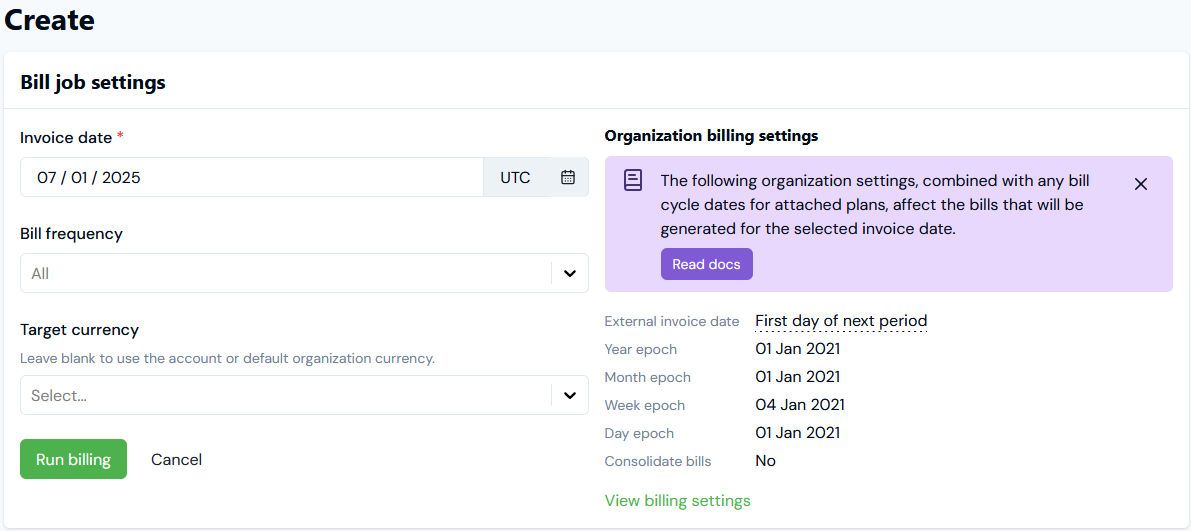Click the month segment of invoice date
Image resolution: width=1191 pixels, height=531 pixels.
tap(47, 178)
